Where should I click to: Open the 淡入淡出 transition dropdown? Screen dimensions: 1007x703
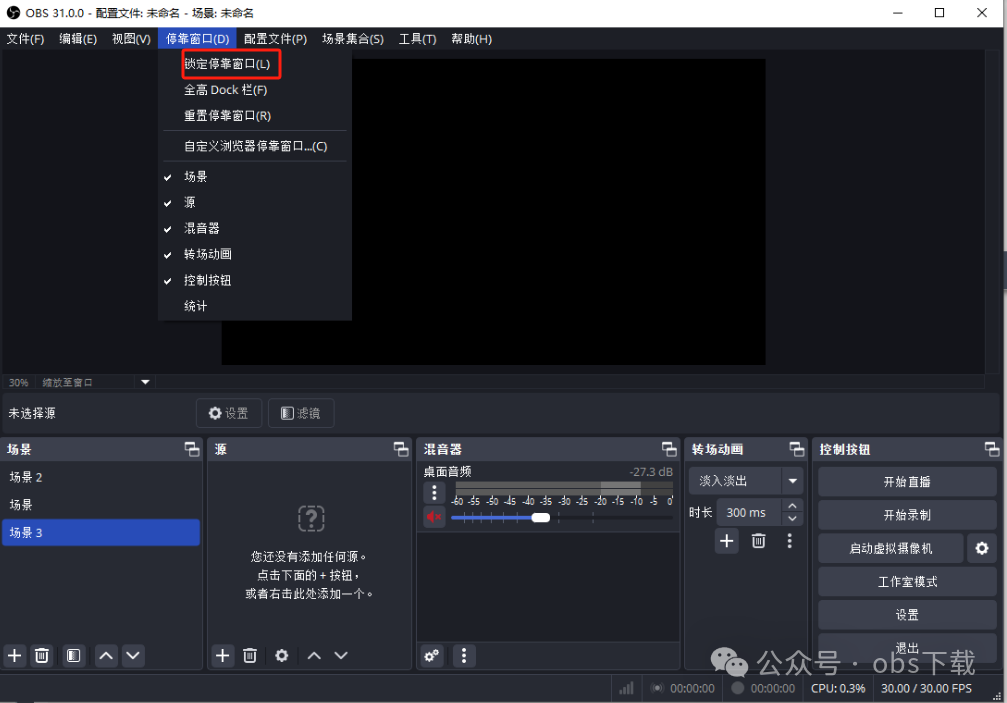pos(745,480)
